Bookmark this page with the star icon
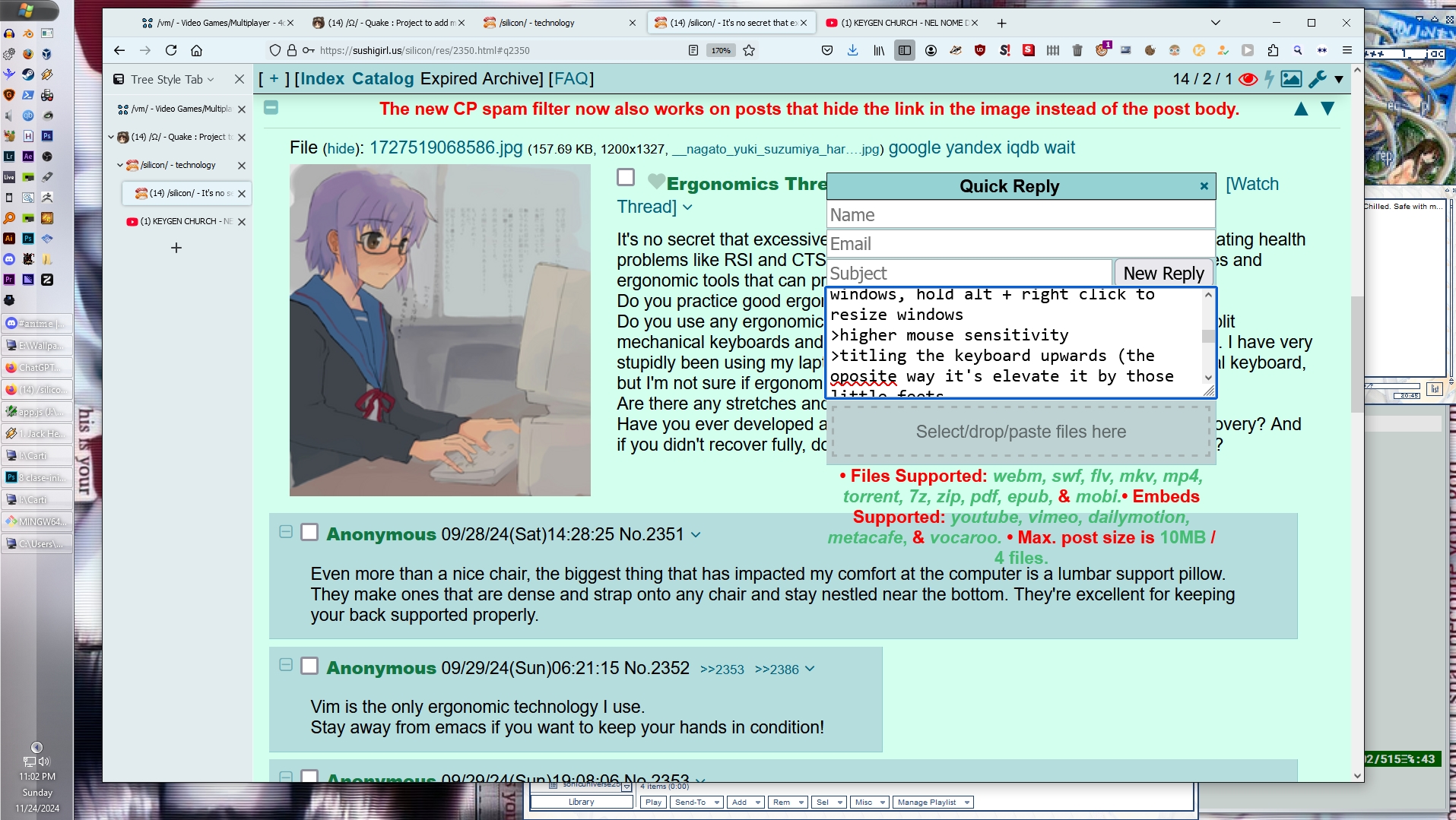The image size is (1456, 820). [749, 50]
